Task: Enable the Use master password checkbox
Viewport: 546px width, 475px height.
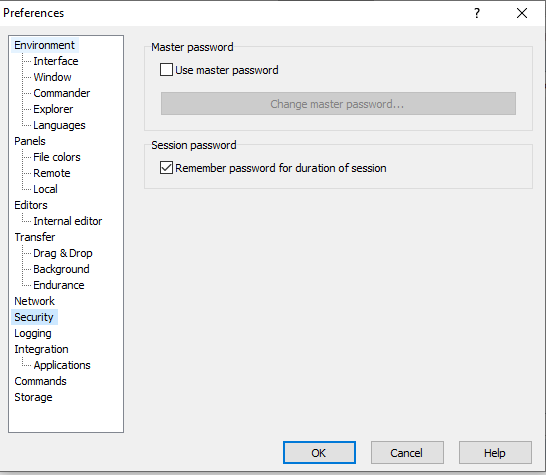Action: 166,70
